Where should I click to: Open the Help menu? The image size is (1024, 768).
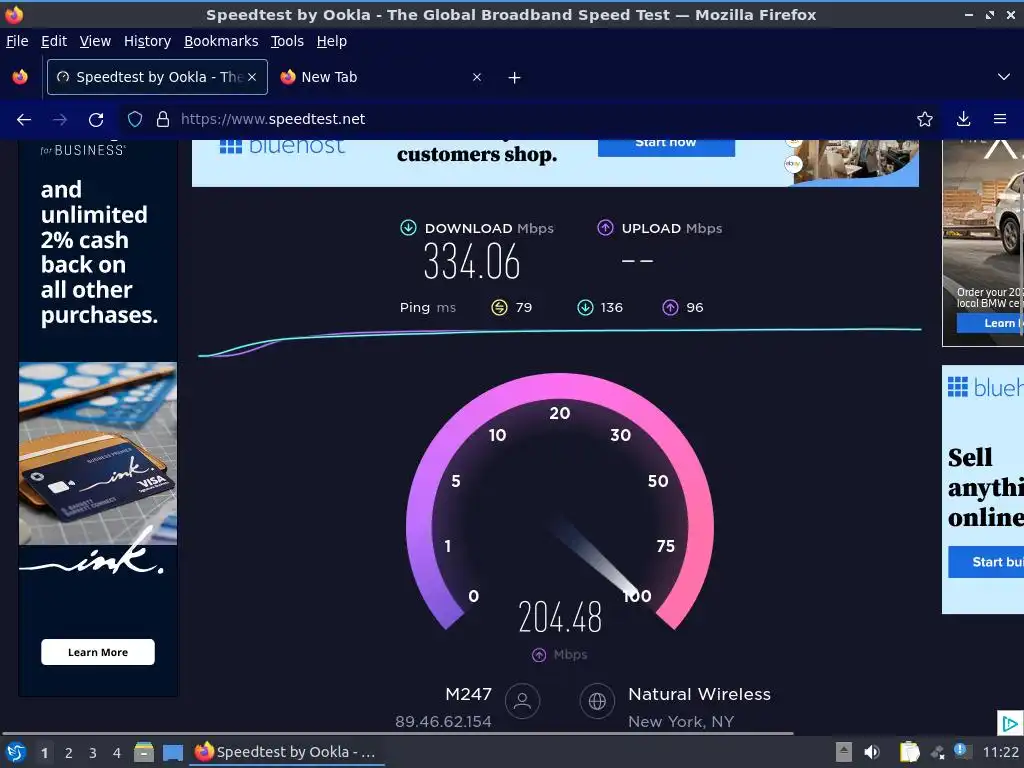point(332,41)
